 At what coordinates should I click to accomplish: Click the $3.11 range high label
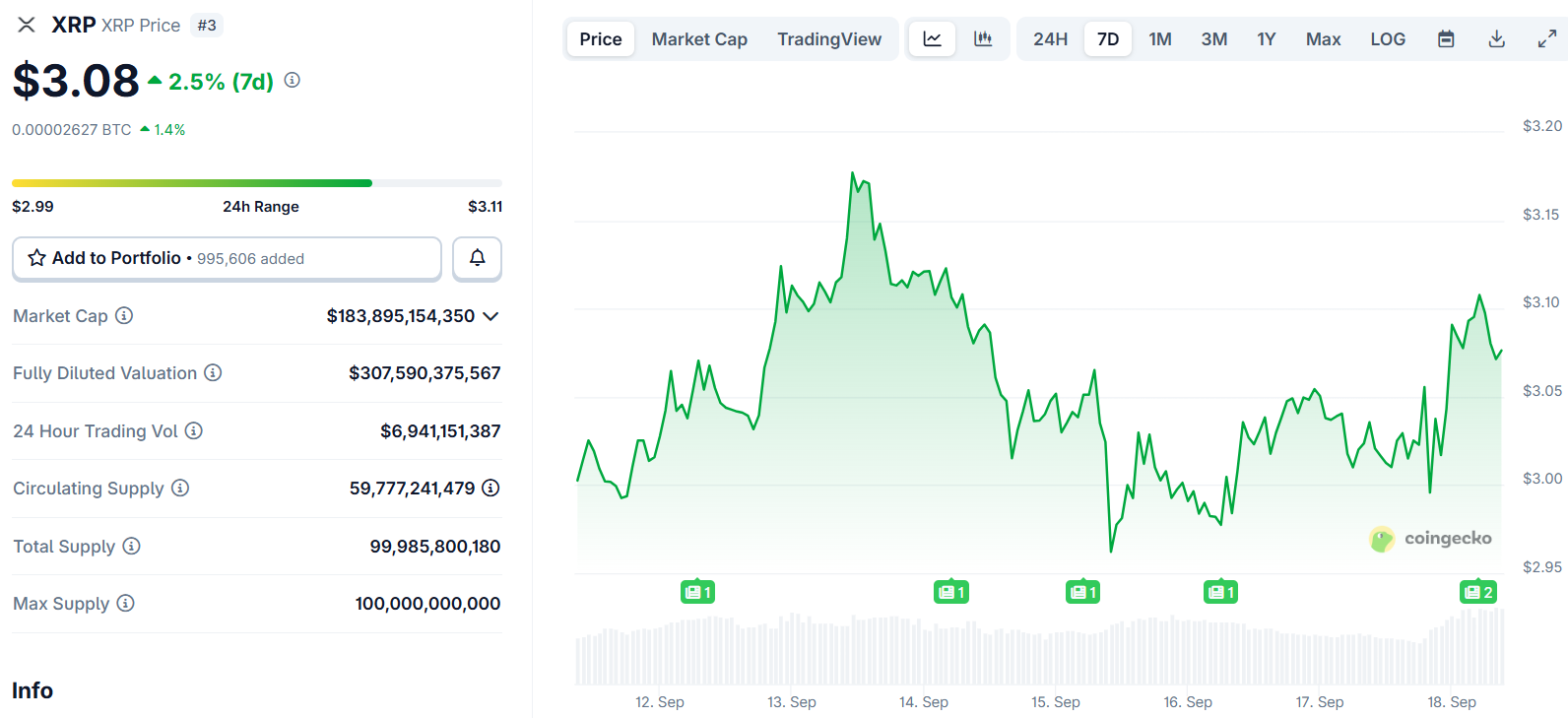[485, 207]
